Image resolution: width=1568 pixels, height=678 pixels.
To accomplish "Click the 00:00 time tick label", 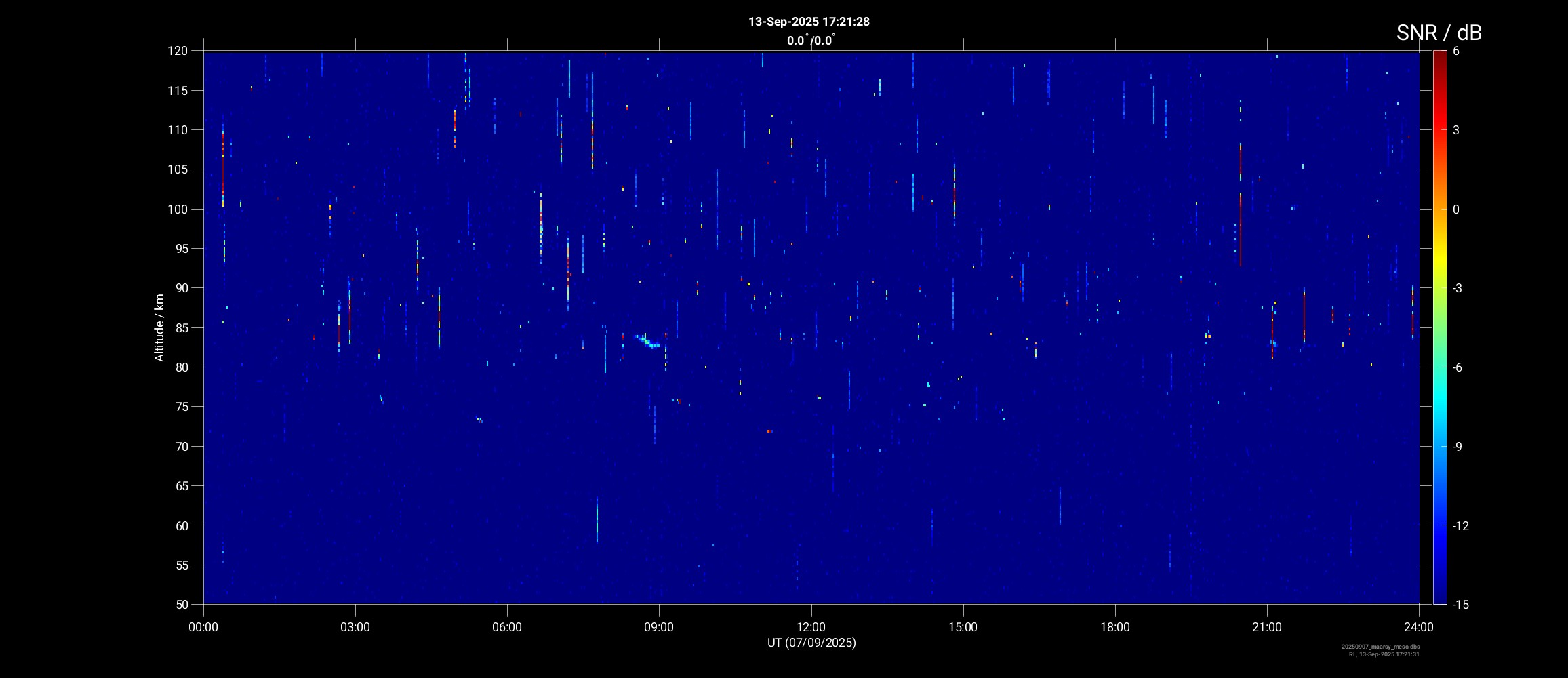I will coord(203,627).
